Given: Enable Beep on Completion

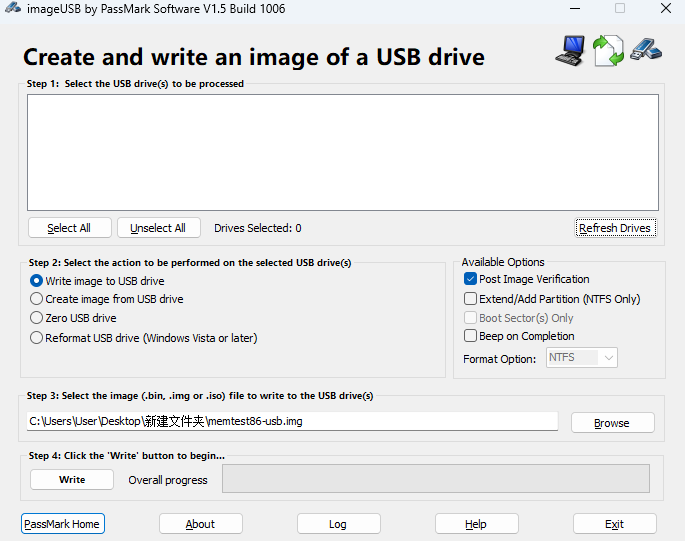Looking at the screenshot, I should click(x=471, y=336).
